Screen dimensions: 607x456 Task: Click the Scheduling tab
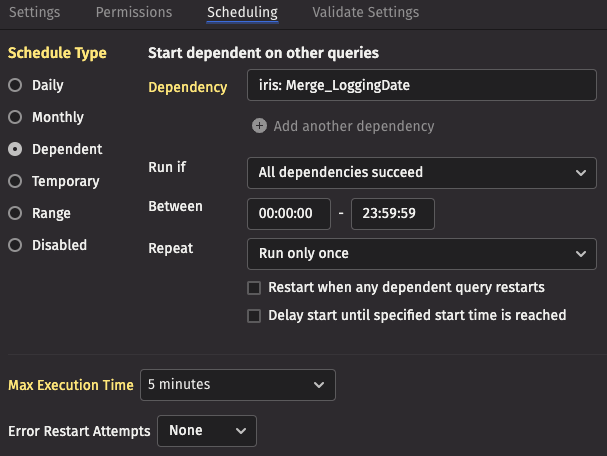click(242, 13)
